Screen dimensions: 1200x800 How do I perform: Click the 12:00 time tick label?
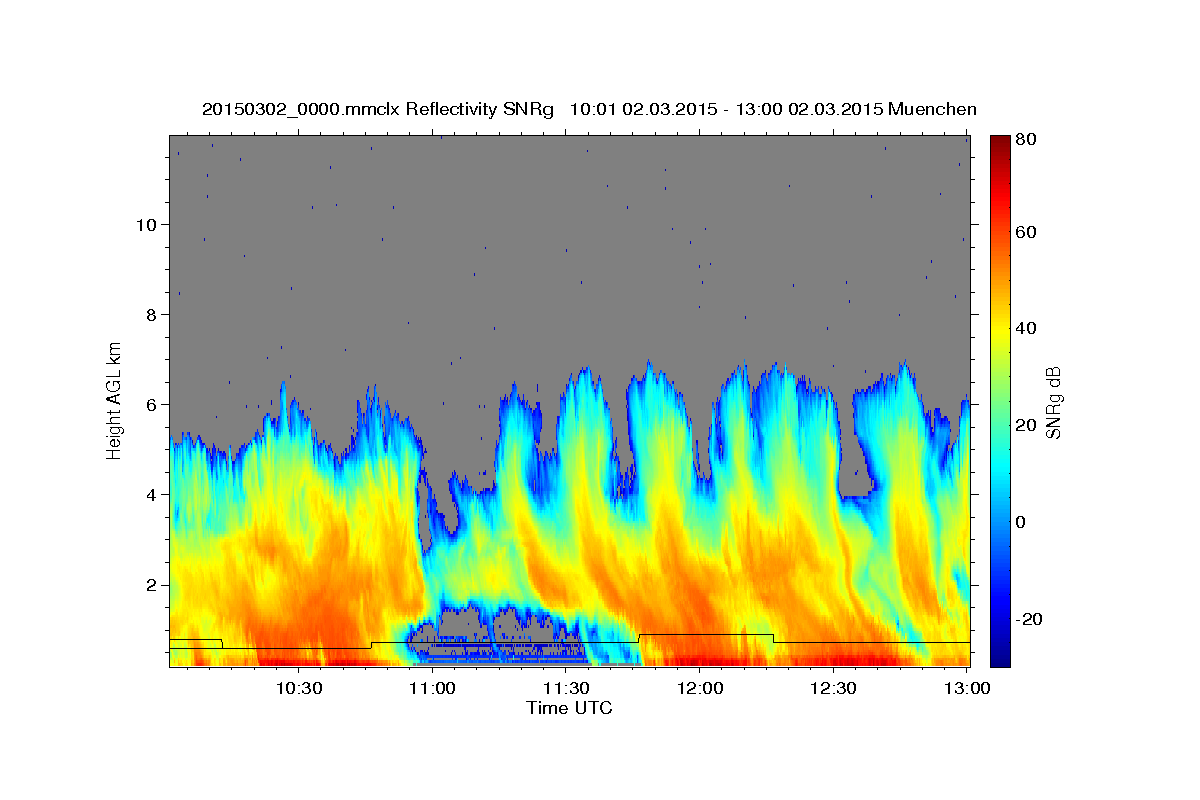point(700,688)
